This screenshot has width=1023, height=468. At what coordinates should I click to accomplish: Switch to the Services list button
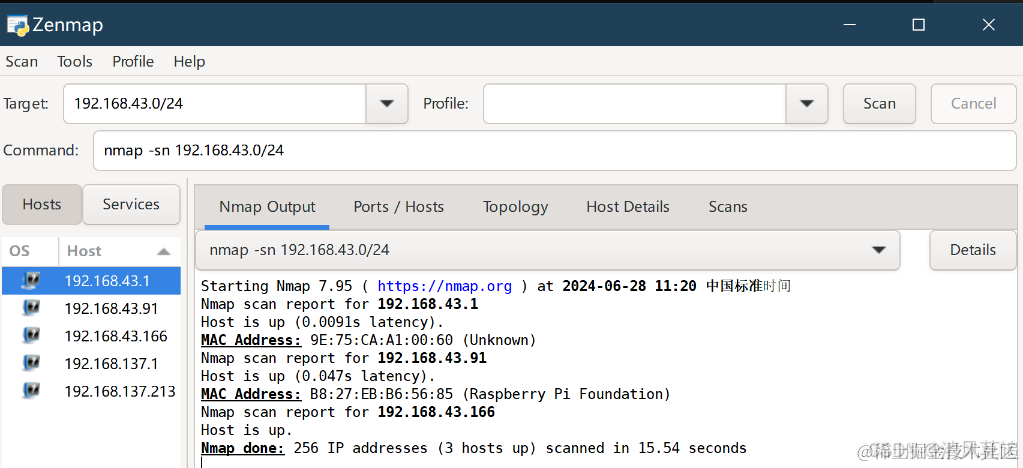click(131, 204)
